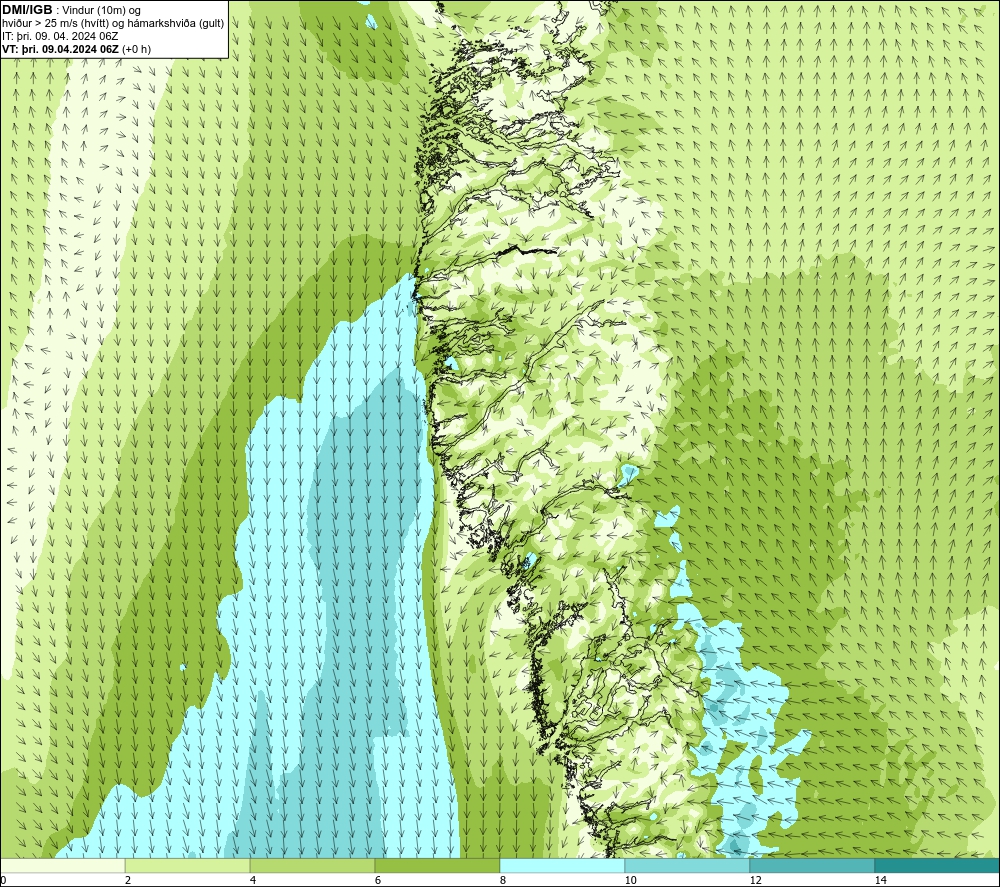The image size is (1000, 887).
Task: Click the scale label '0'
Action: pos(3,881)
